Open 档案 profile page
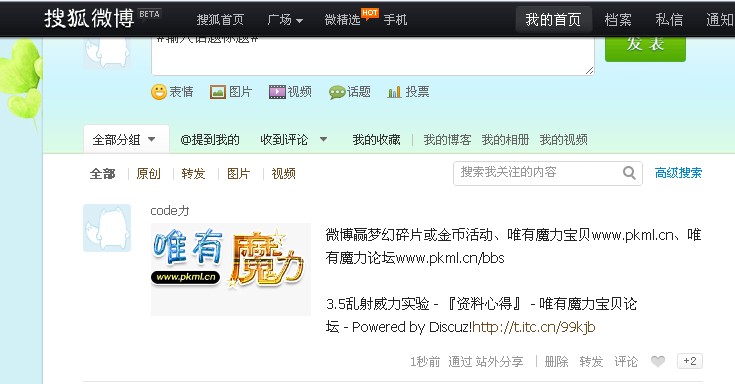The height and width of the screenshot is (384, 735). click(618, 20)
